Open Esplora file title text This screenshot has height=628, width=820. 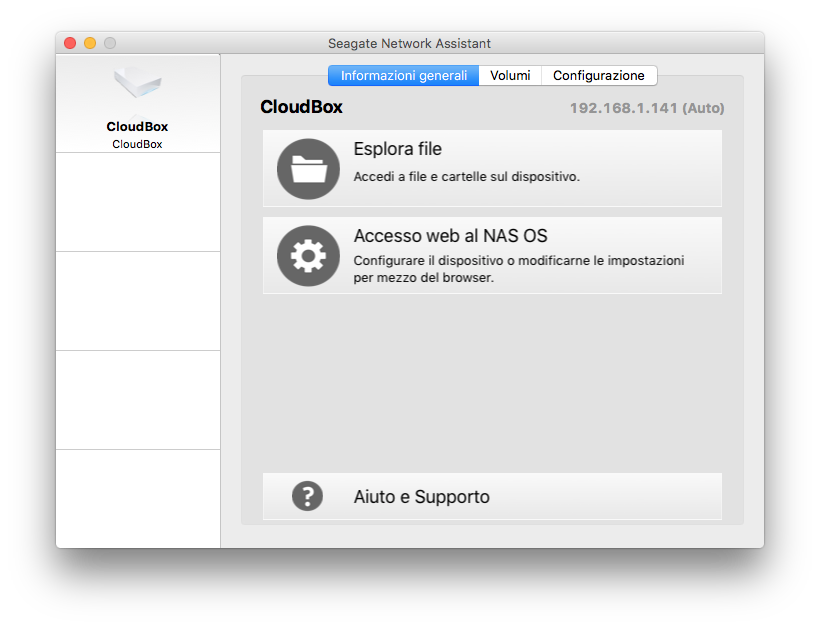click(397, 149)
